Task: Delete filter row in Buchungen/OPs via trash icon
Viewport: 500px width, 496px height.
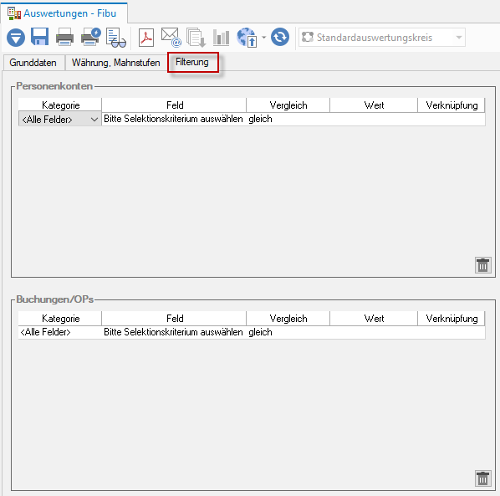Action: tap(483, 478)
